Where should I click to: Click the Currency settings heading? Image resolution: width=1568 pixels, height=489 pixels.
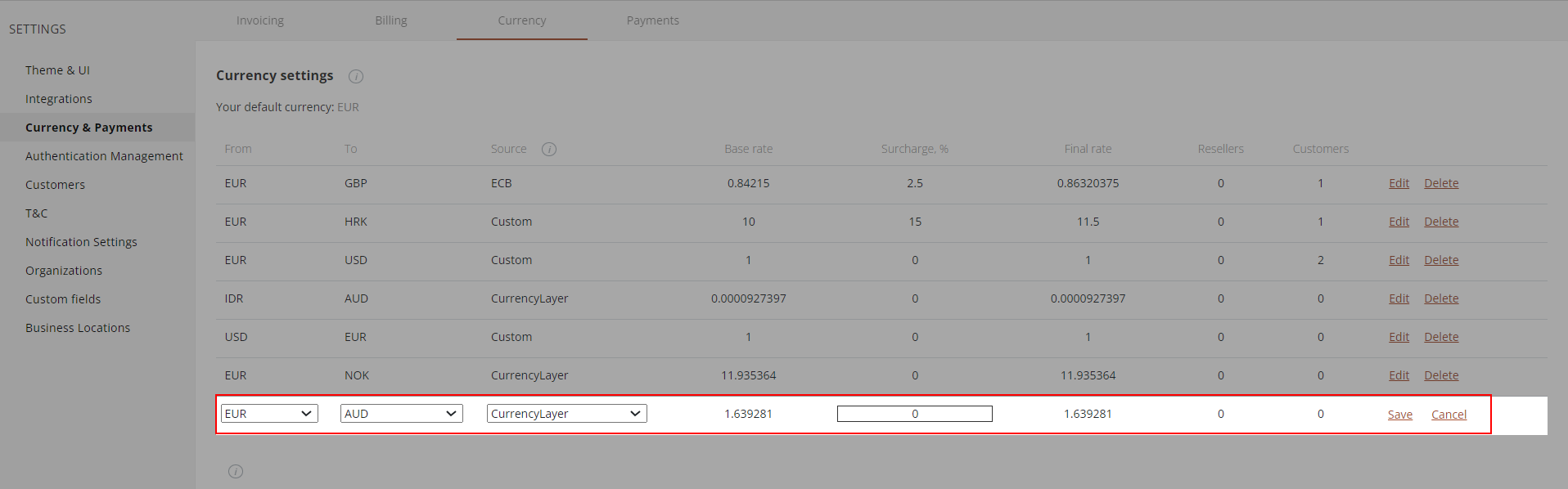click(x=274, y=75)
